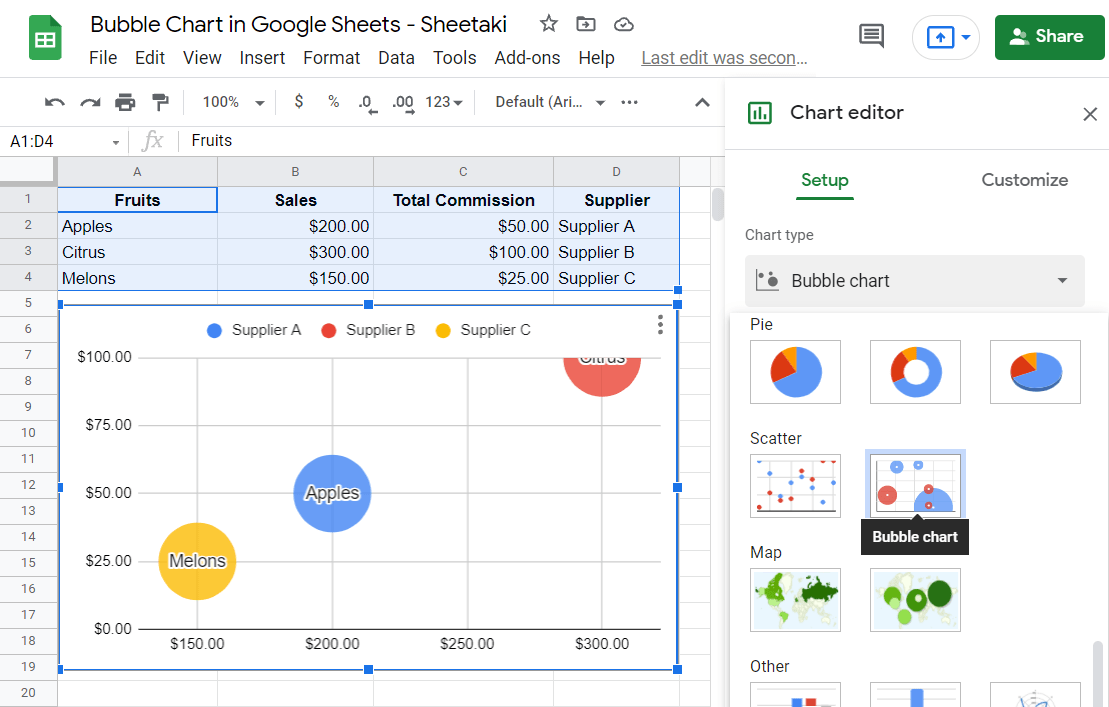Check document cloud sync status
Screen dimensions: 1109x707
pos(624,23)
